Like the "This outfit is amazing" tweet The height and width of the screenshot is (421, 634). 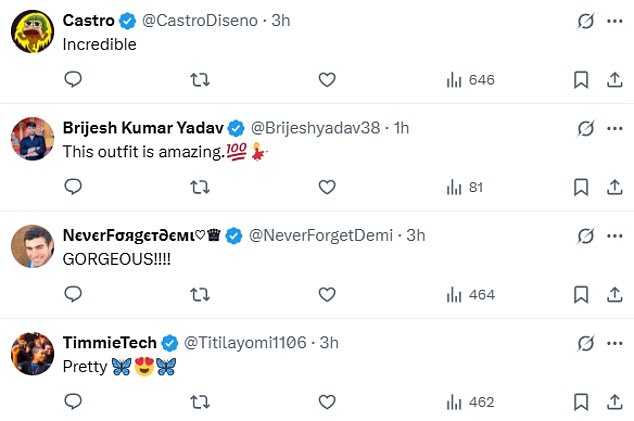pyautogui.click(x=327, y=187)
